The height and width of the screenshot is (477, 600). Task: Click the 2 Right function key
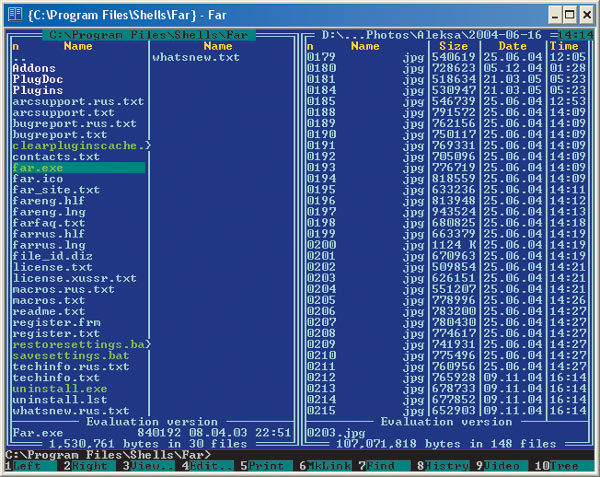pos(89,466)
